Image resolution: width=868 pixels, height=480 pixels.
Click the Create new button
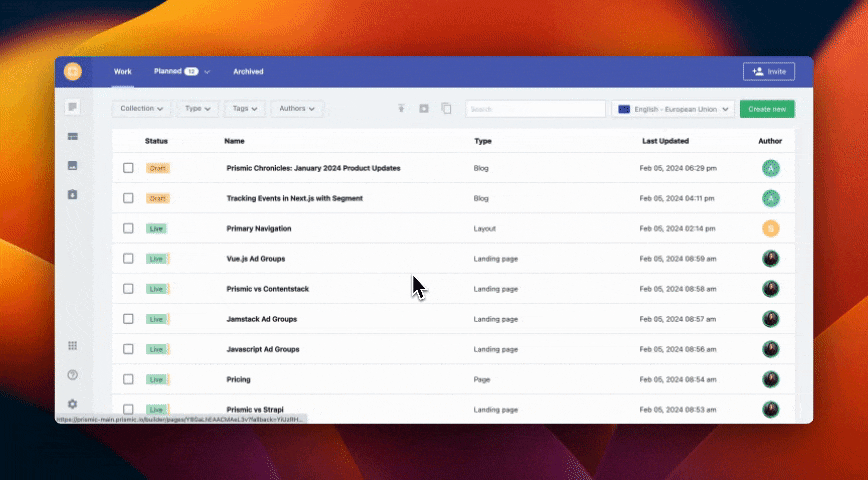767,109
